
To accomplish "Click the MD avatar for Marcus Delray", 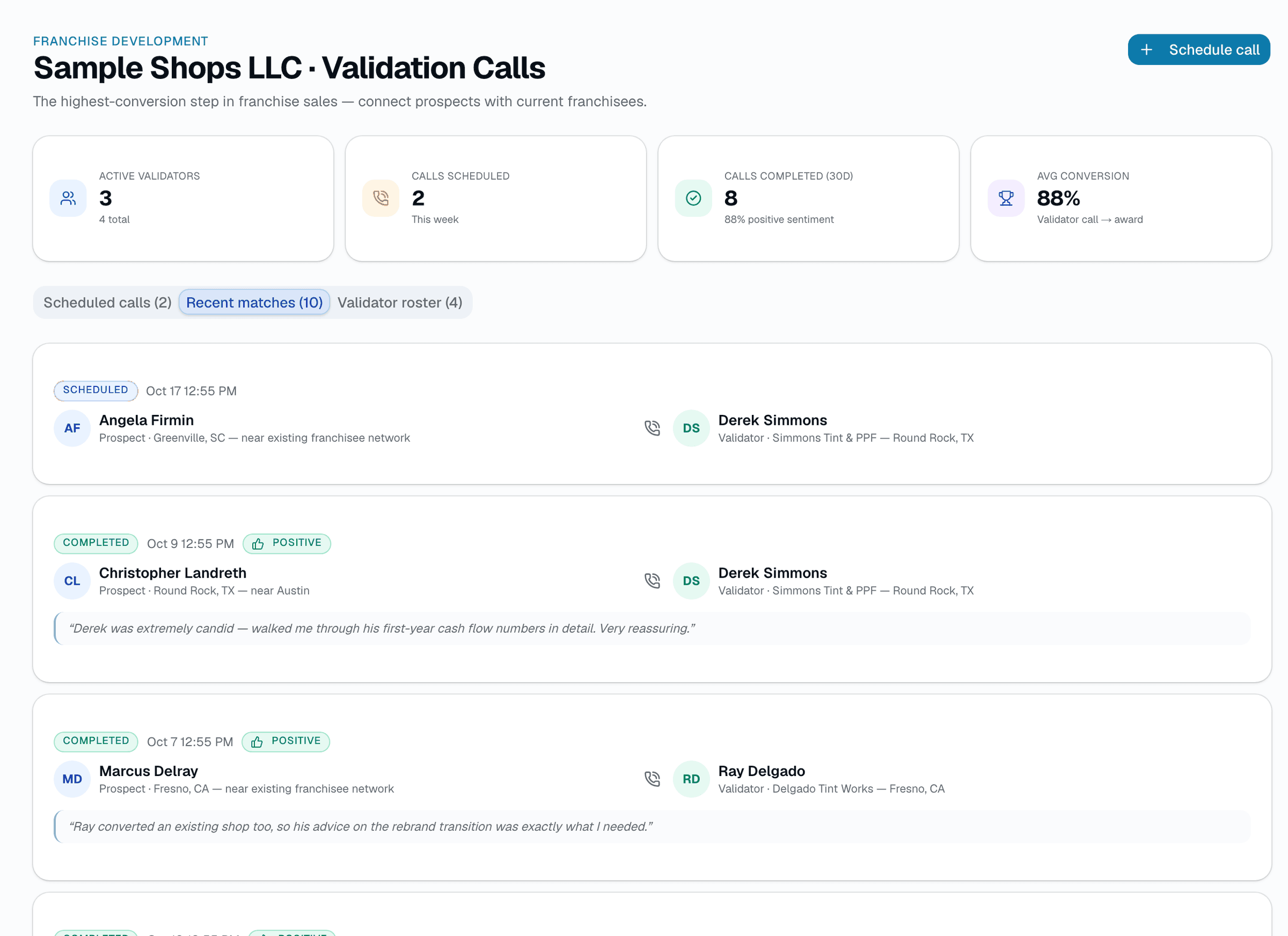I will [72, 779].
